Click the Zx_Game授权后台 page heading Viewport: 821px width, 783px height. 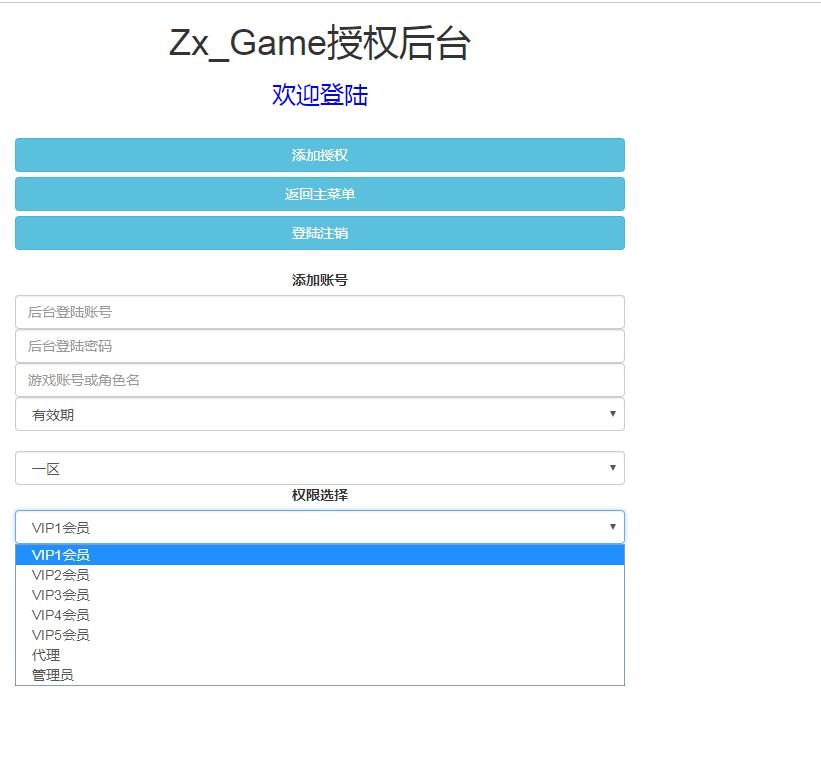pos(320,44)
